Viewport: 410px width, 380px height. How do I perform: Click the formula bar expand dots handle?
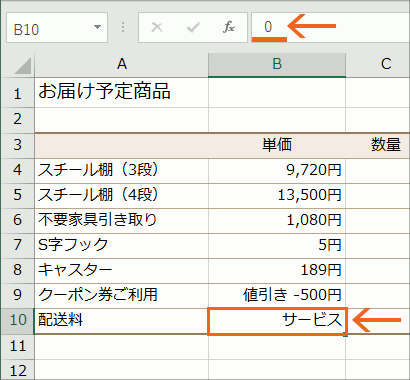[x=123, y=27]
